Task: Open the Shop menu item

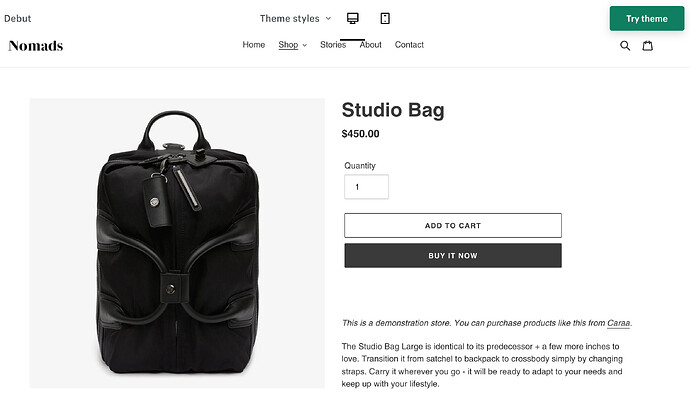Action: [x=288, y=45]
